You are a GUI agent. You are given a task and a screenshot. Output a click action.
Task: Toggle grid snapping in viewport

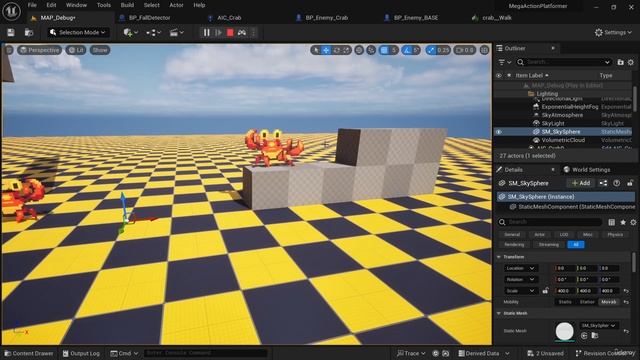(384, 50)
